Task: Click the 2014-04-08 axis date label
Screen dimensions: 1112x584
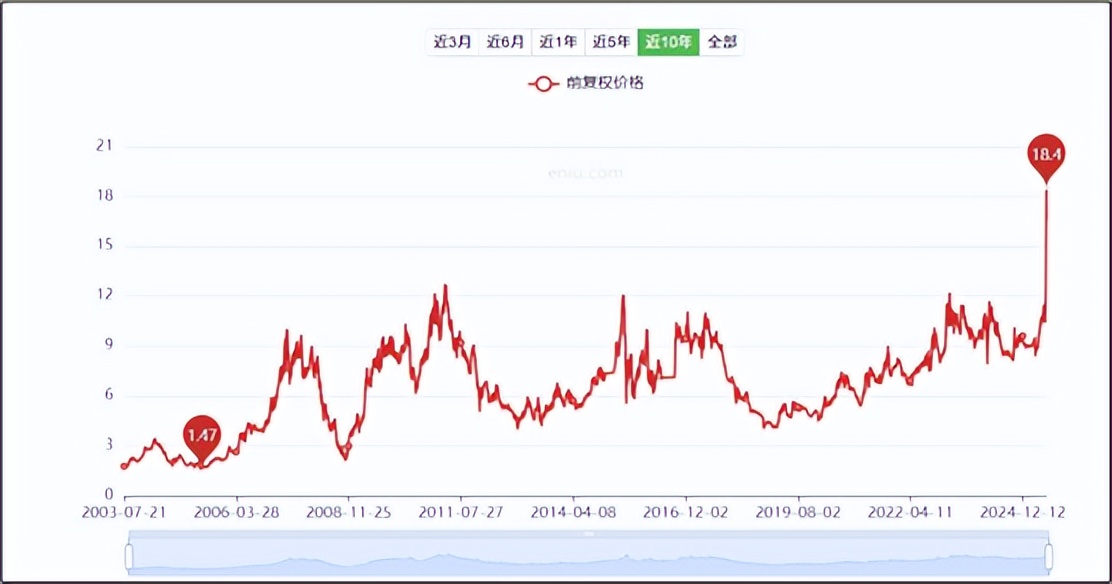Action: pos(573,512)
